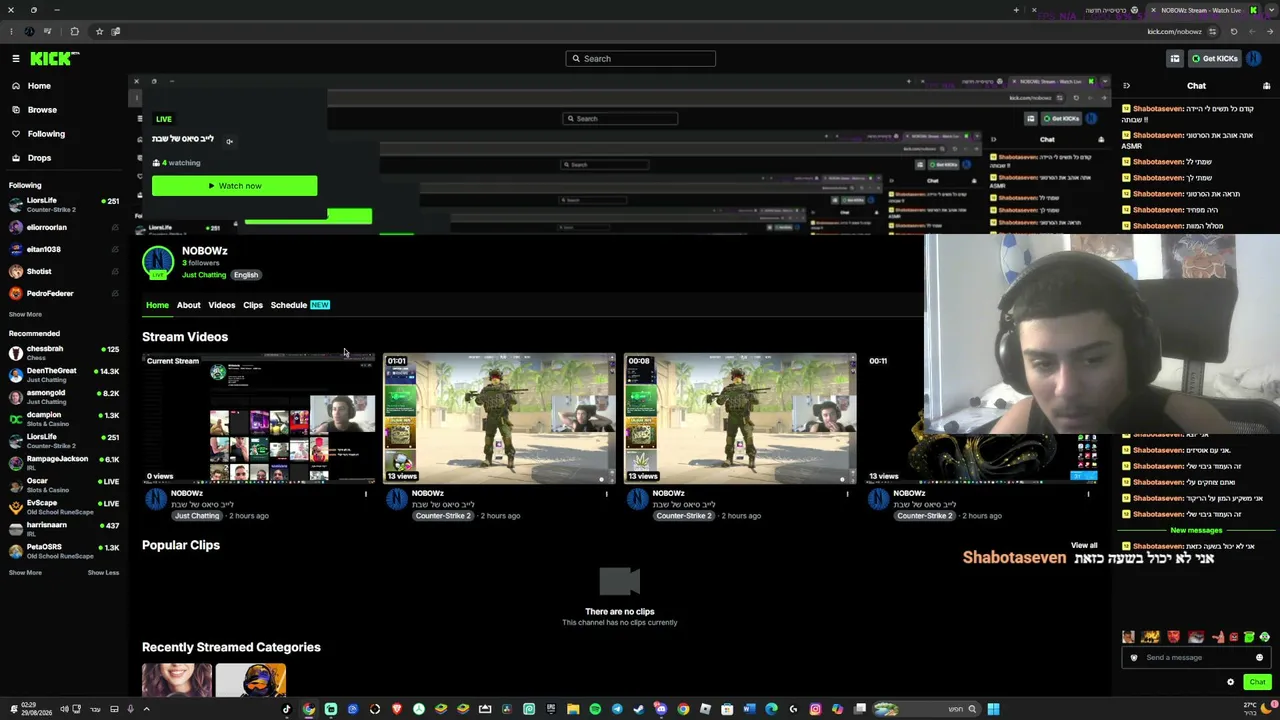1280x720 pixels.
Task: Open the 00:08 Counter-Strike 2 video thumbnail
Action: tap(740, 418)
